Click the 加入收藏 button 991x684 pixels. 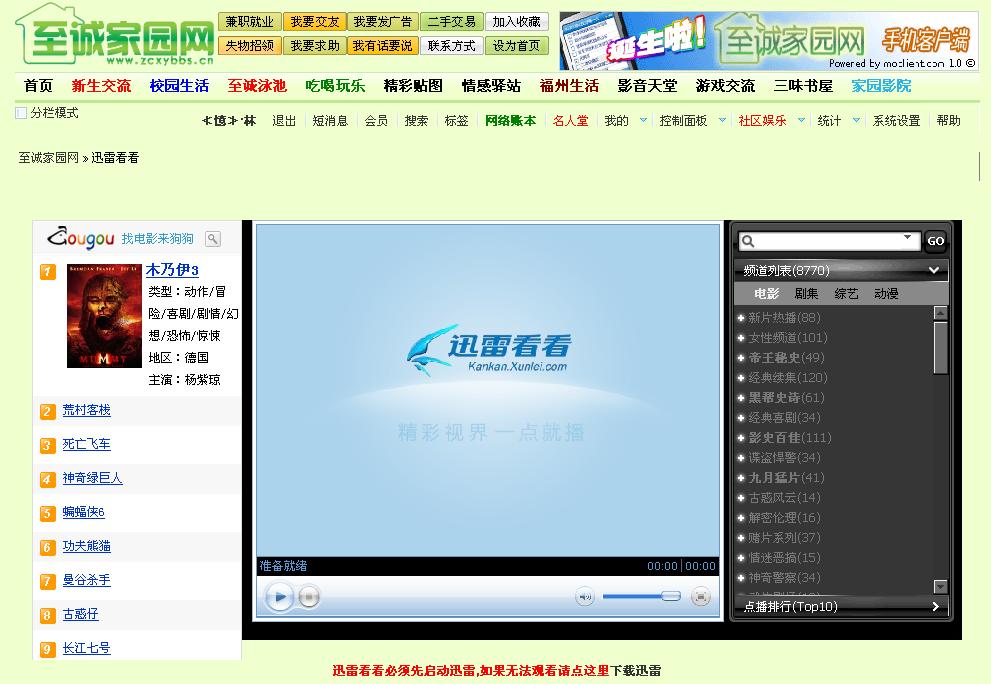[x=516, y=22]
